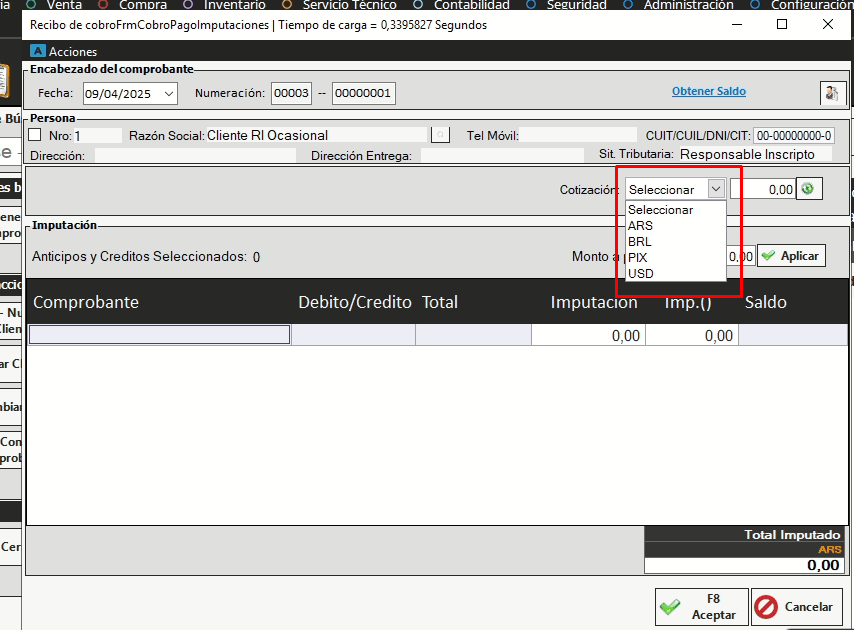This screenshot has height=630, width=854.
Task: Click the person lookup icon in header
Action: click(831, 93)
